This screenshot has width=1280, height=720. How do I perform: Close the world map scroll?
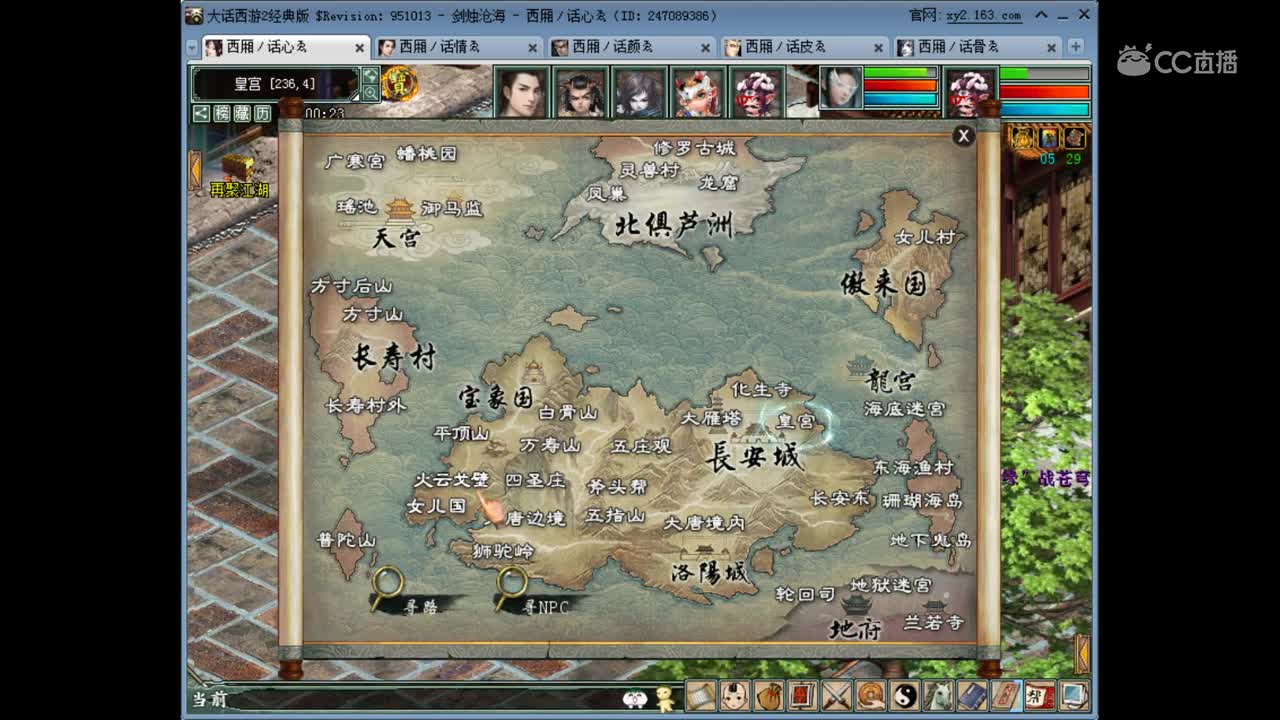[x=963, y=136]
